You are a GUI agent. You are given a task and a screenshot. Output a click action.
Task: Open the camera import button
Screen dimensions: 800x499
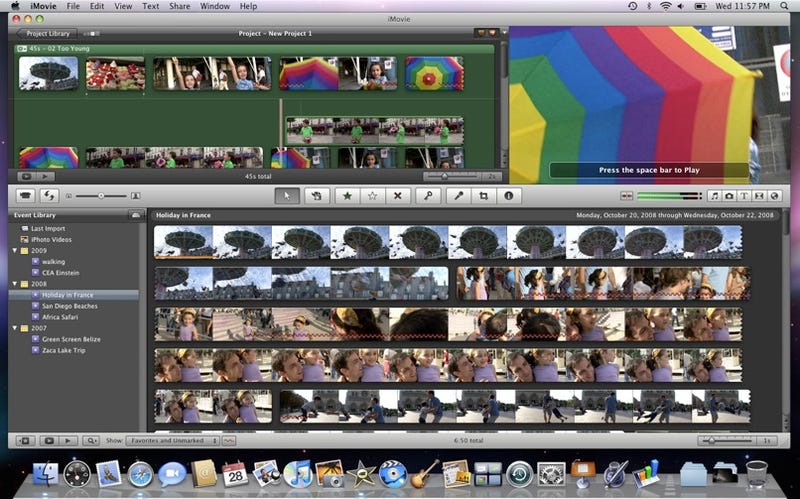[x=25, y=196]
